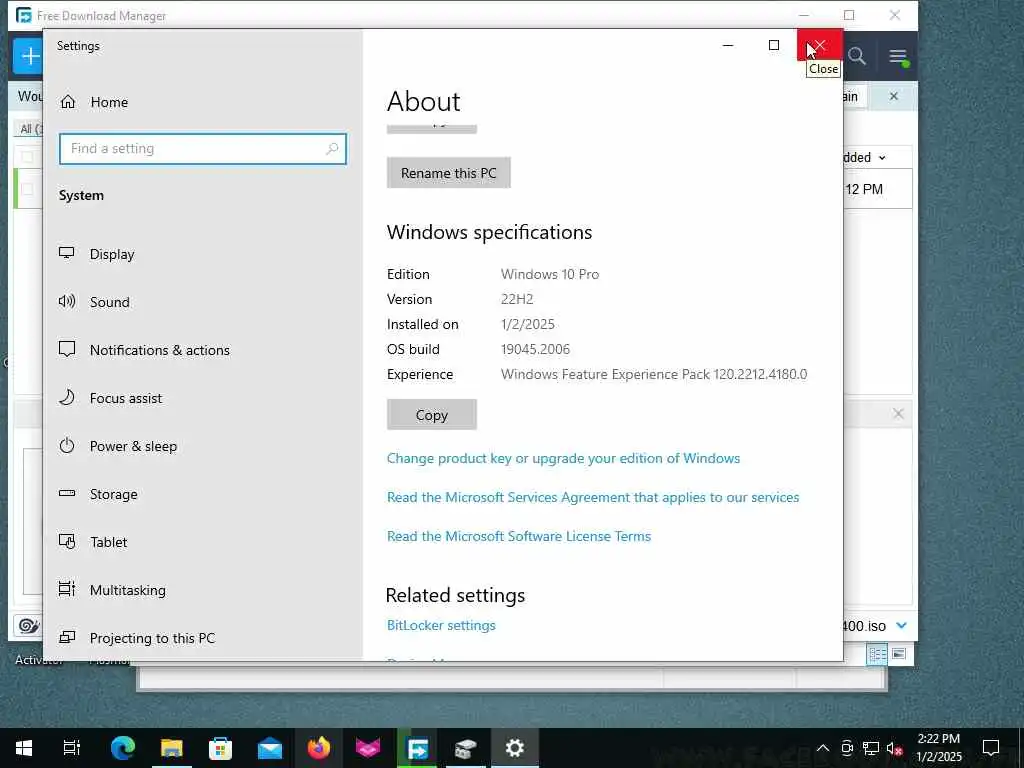Toggle snail speed mode in Free Download Manager
The image size is (1024, 768).
pos(27,626)
